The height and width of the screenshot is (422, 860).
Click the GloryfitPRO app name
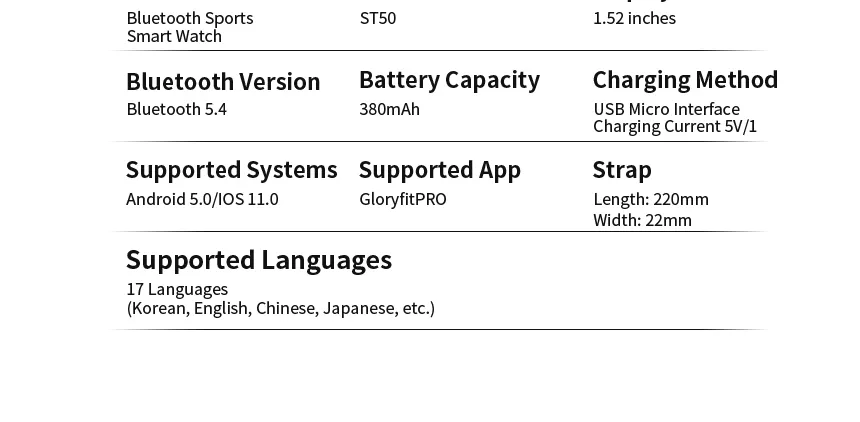tap(403, 199)
